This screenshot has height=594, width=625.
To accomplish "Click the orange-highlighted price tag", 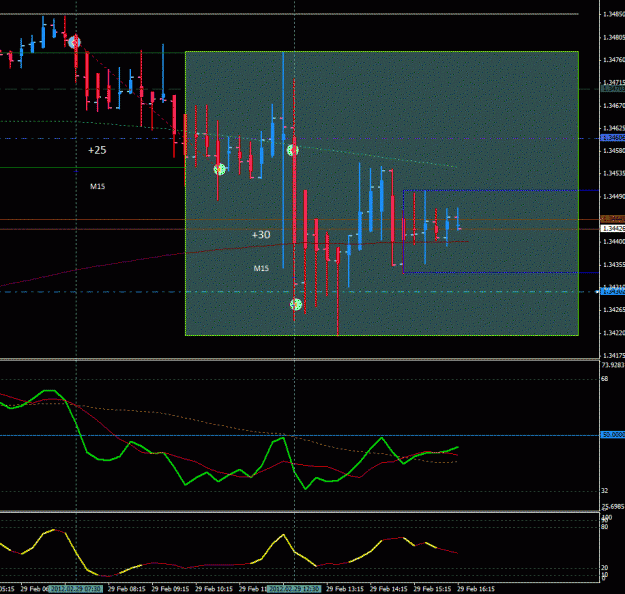I will pos(613,219).
